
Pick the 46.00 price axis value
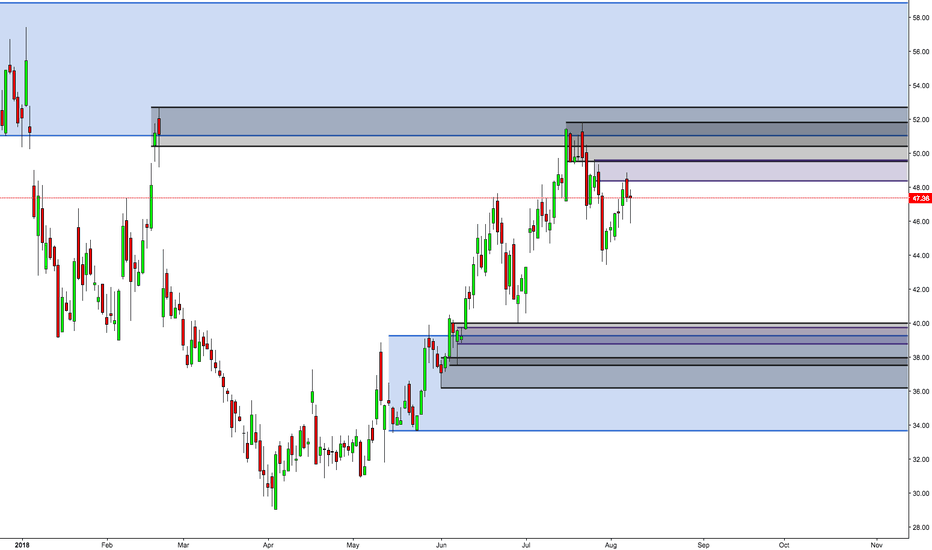(x=921, y=222)
